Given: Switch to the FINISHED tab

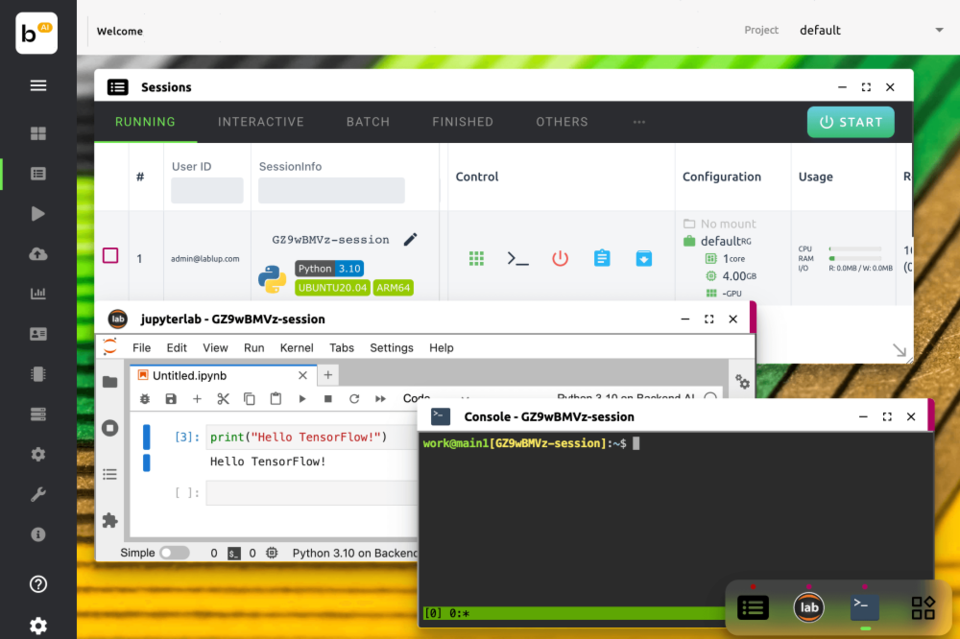Looking at the screenshot, I should tap(462, 122).
